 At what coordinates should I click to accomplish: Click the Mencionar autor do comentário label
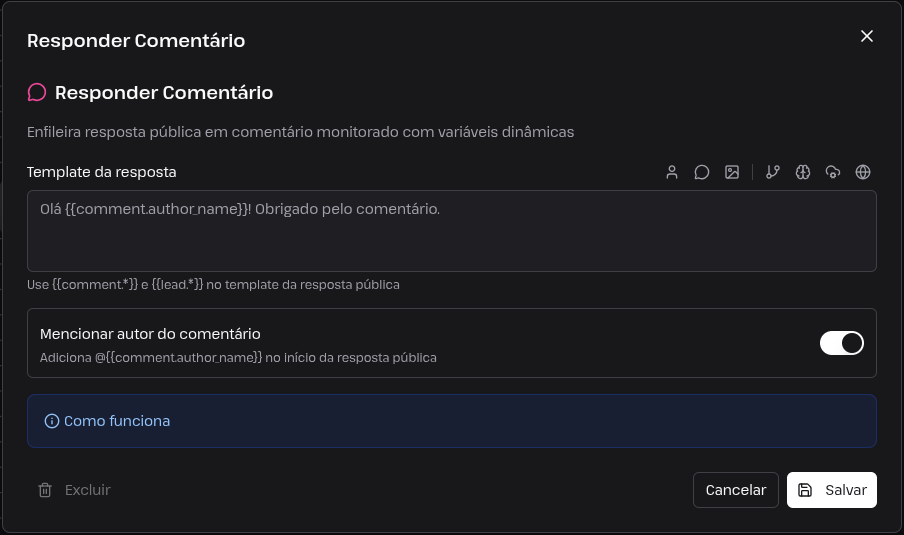coord(150,334)
